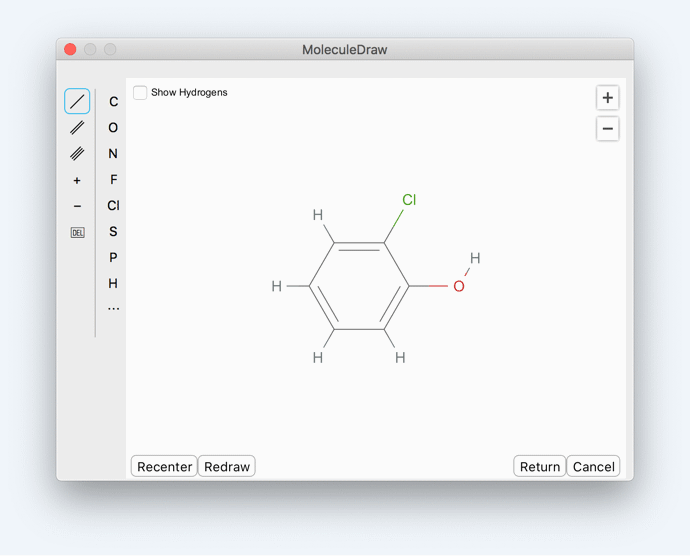This screenshot has width=690, height=556.
Task: Enable the Show Hydrogens checkbox
Action: [141, 93]
